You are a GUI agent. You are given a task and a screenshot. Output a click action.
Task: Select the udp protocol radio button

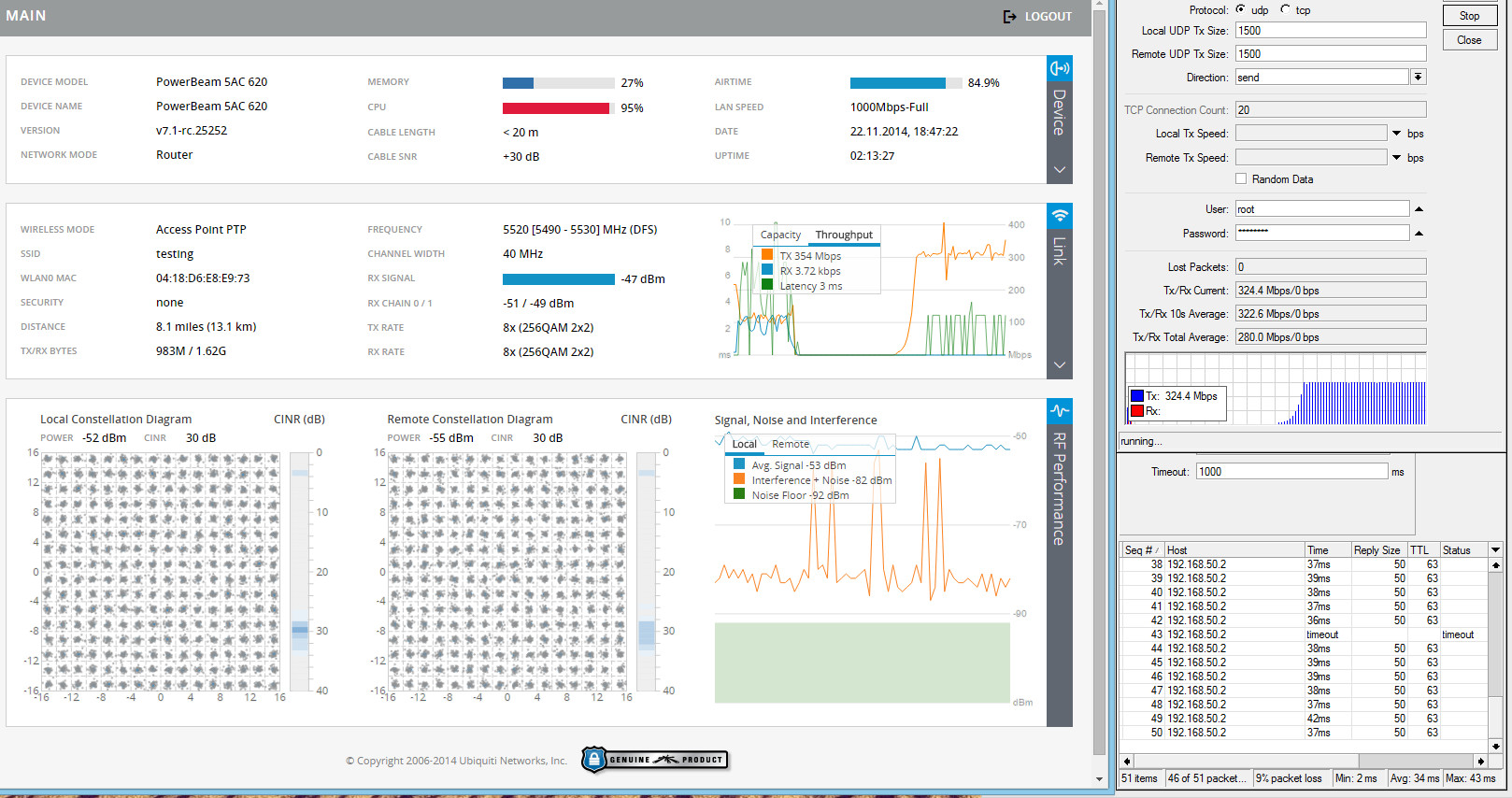[1241, 9]
